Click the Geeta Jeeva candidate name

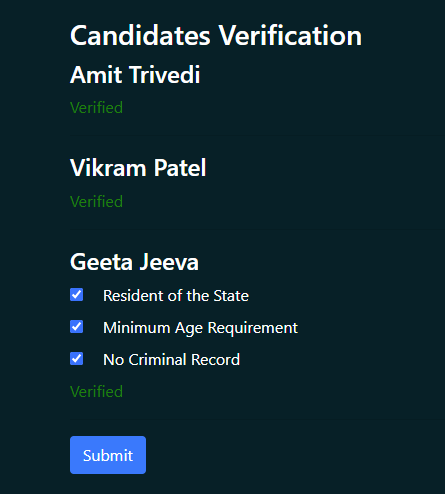pos(134,262)
